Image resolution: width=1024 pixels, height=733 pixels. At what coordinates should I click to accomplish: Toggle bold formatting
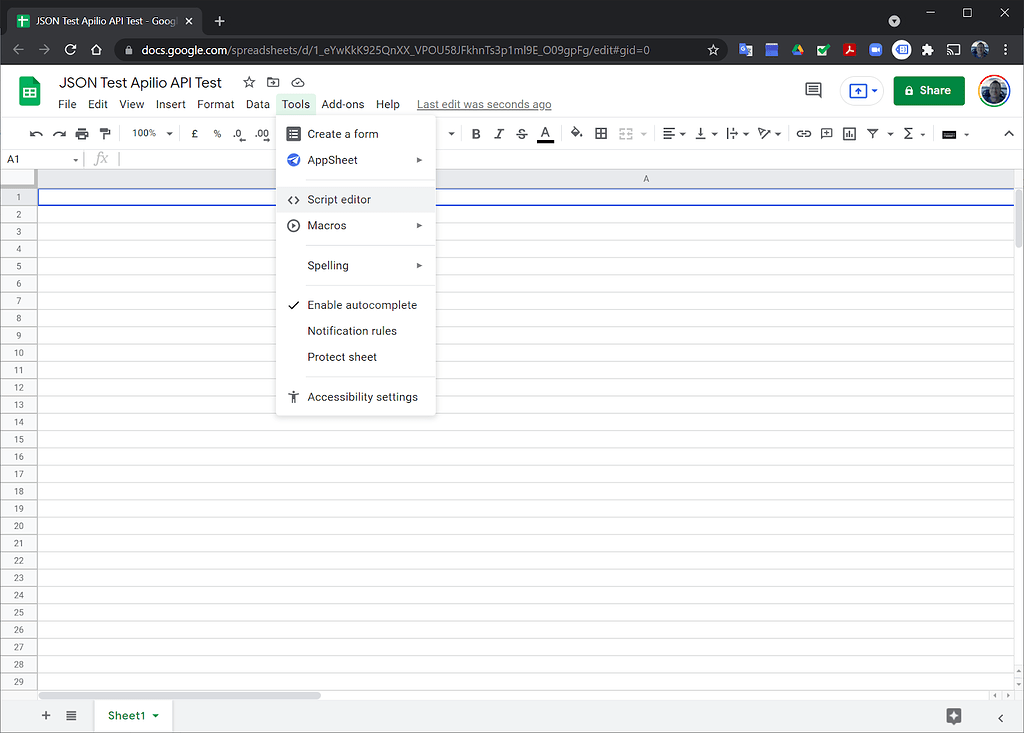click(476, 133)
